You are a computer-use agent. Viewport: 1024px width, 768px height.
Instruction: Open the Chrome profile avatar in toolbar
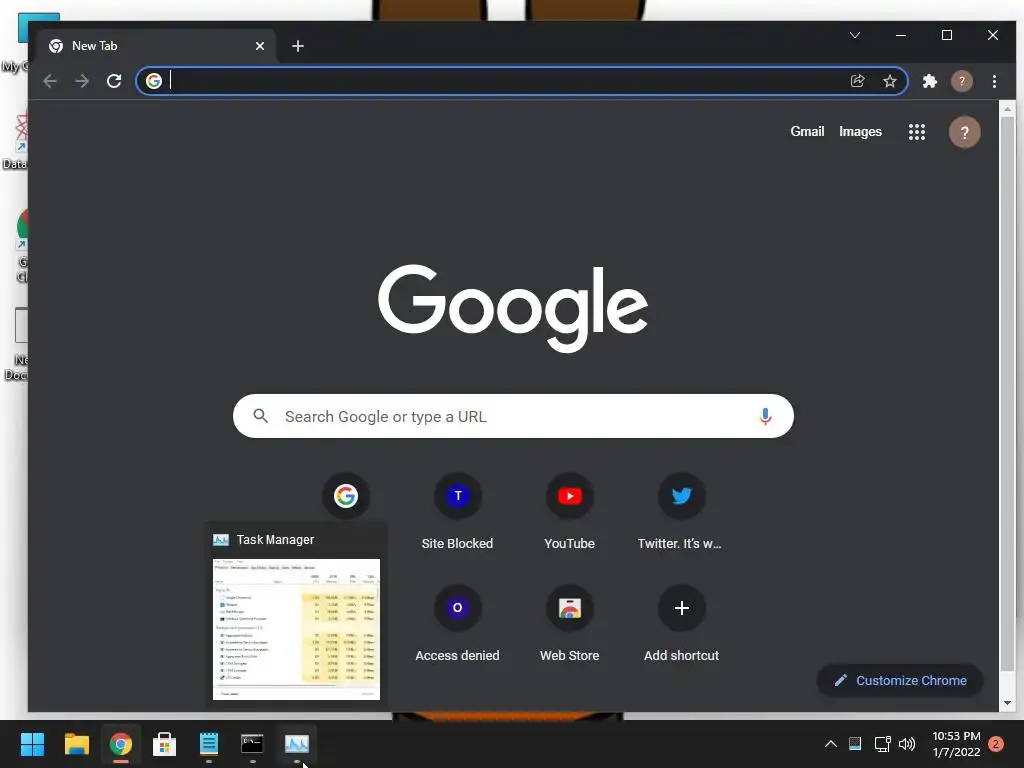click(x=961, y=81)
